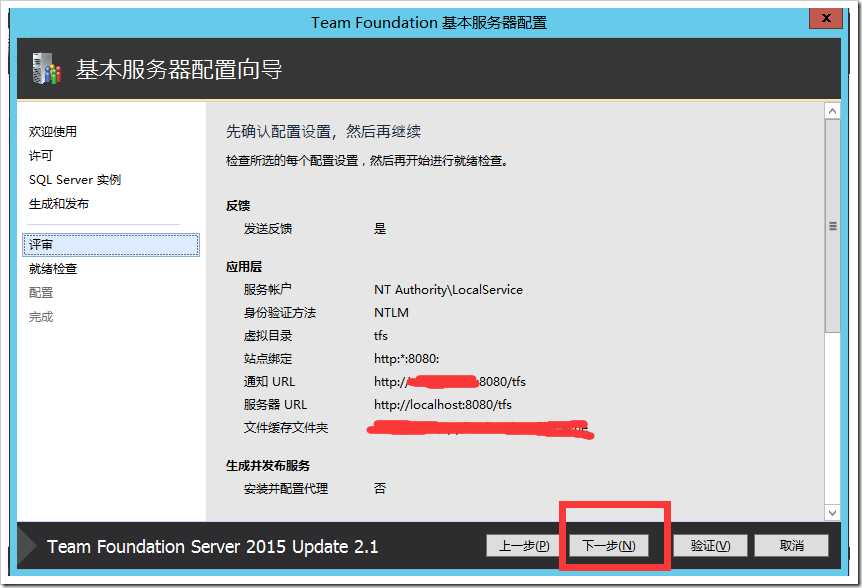Close the Team Foundation configuration window
The image size is (862, 588).
[825, 18]
